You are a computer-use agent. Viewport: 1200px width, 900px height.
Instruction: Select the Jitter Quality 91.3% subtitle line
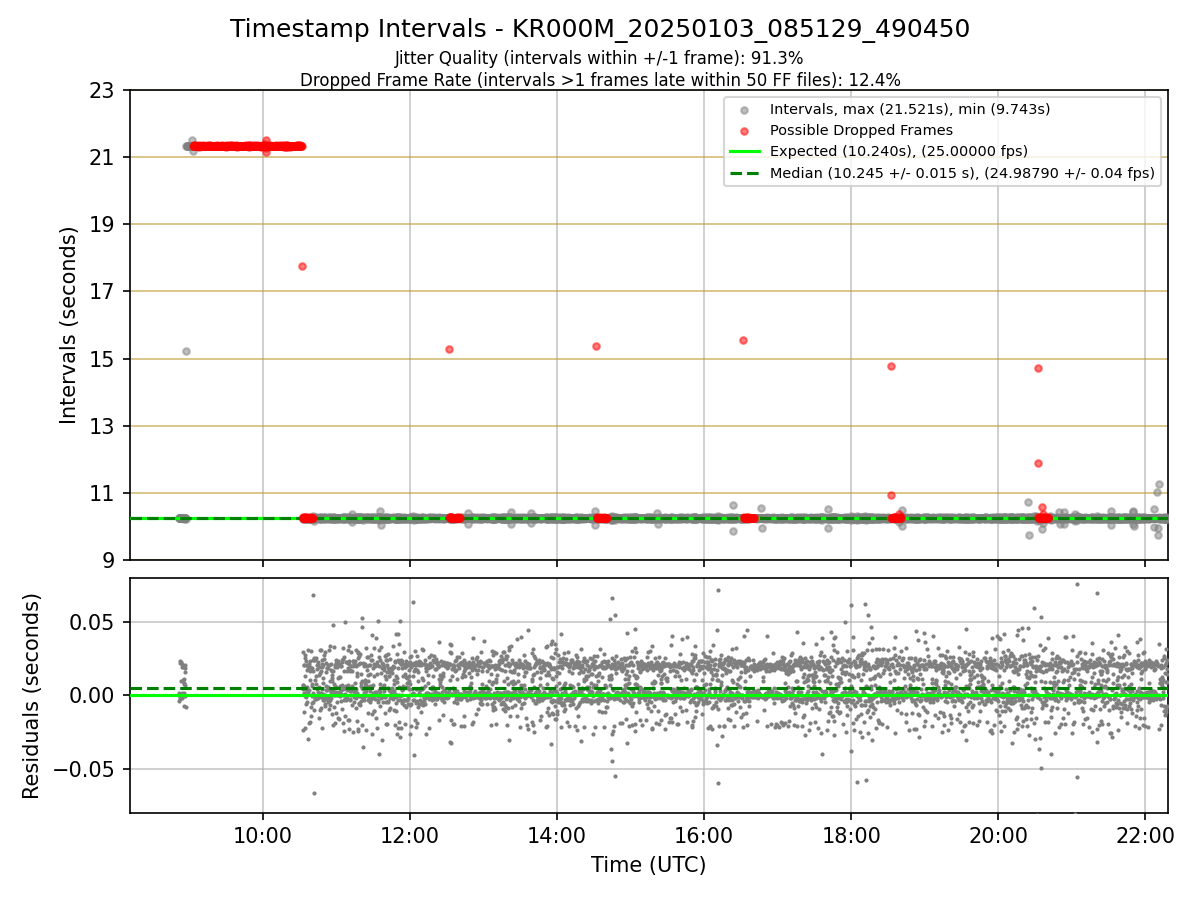[x=600, y=59]
